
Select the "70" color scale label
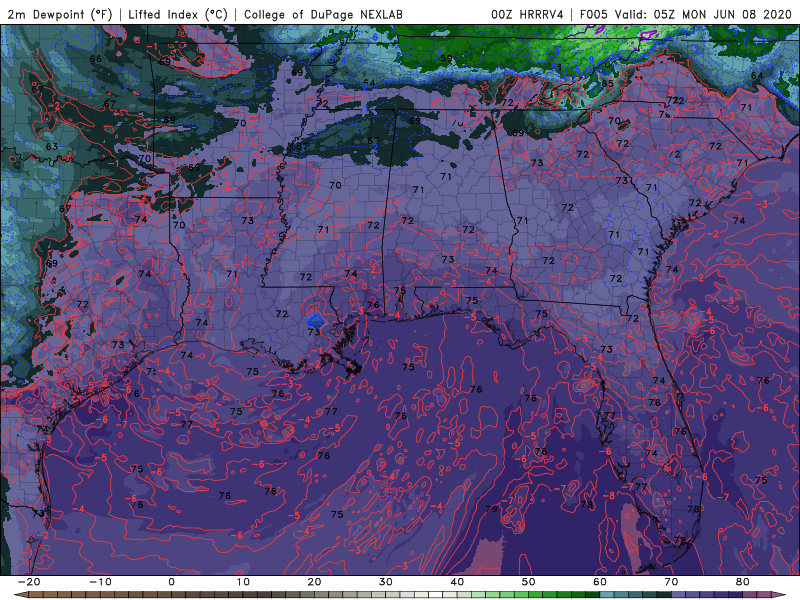(671, 582)
